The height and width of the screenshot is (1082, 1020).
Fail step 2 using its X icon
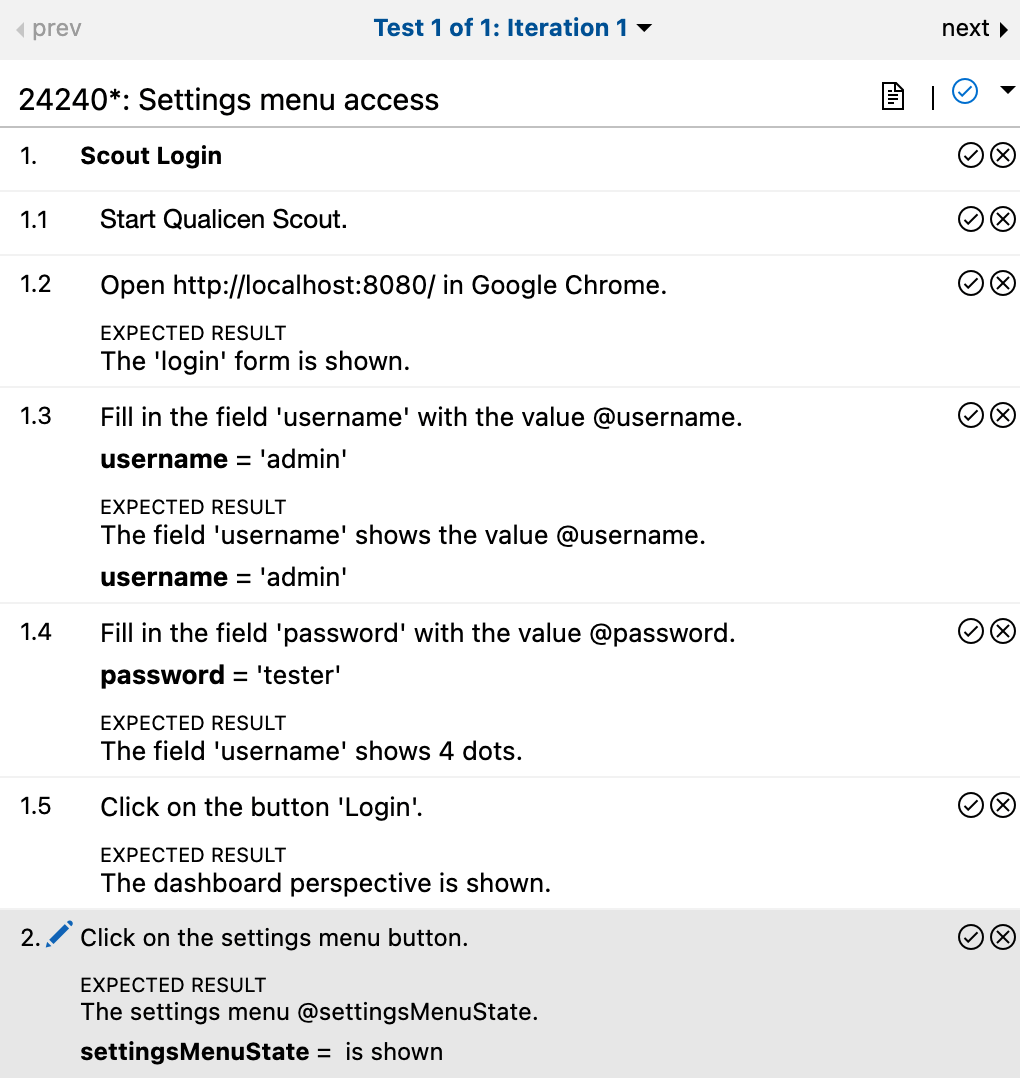click(1003, 937)
